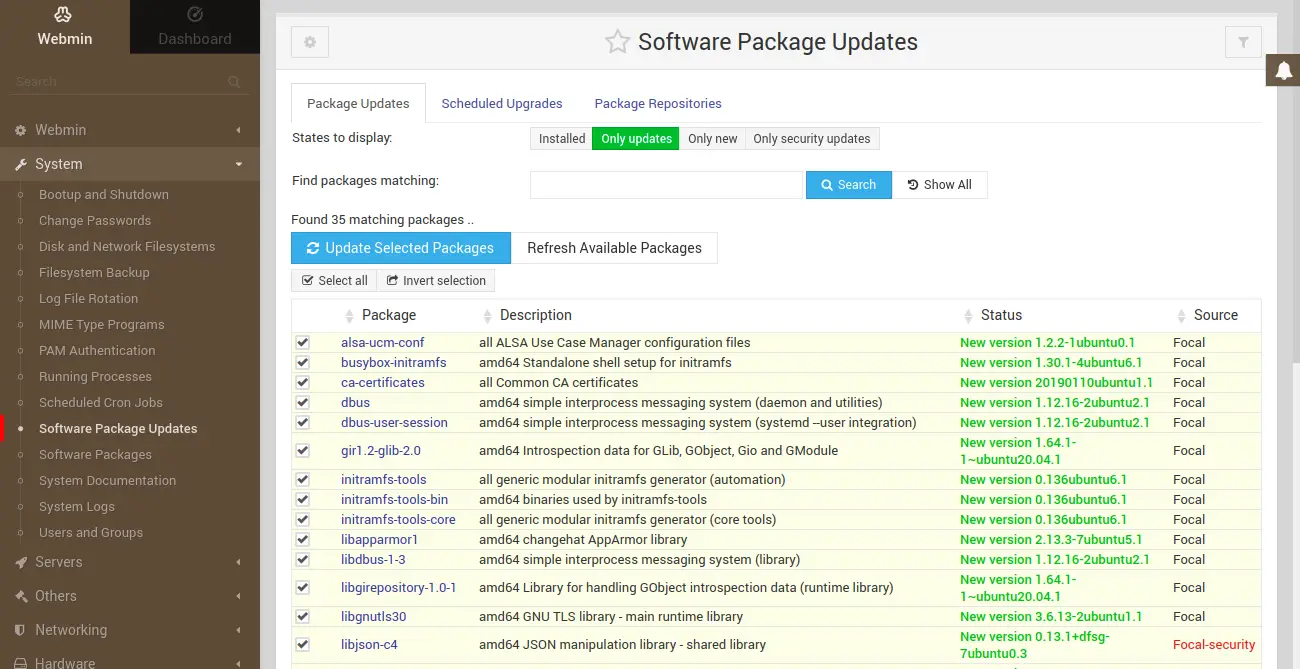This screenshot has height=669, width=1300.
Task: Expand the Webmin sidebar category
Action: click(x=130, y=130)
